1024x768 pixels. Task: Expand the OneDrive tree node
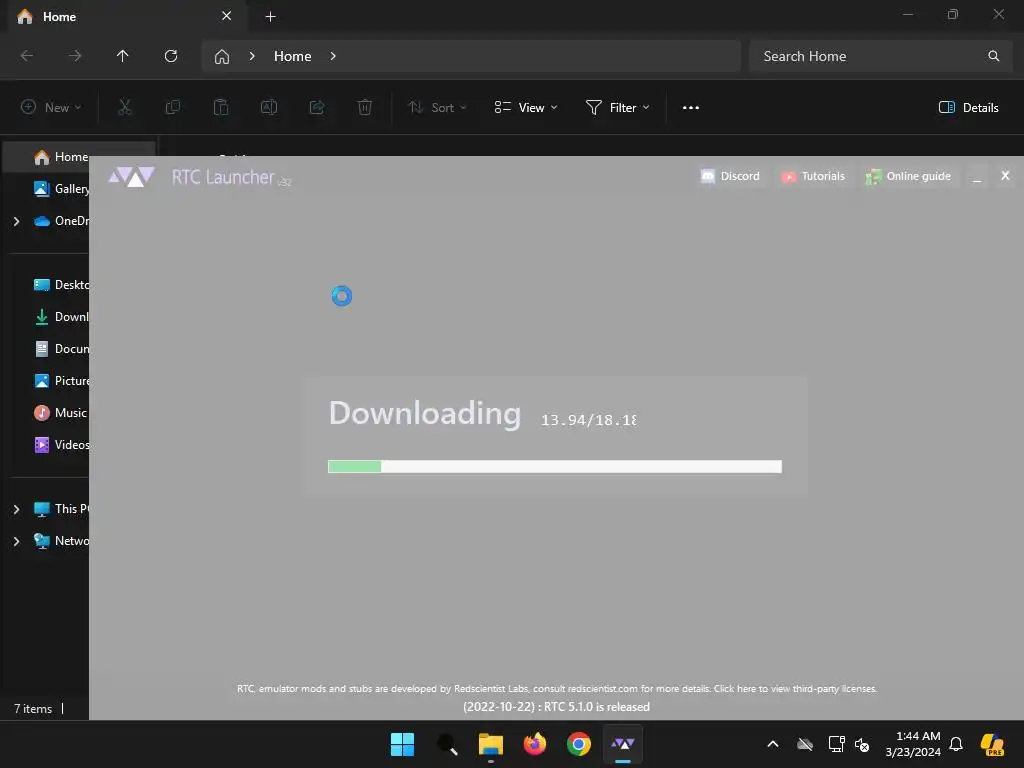(x=16, y=221)
